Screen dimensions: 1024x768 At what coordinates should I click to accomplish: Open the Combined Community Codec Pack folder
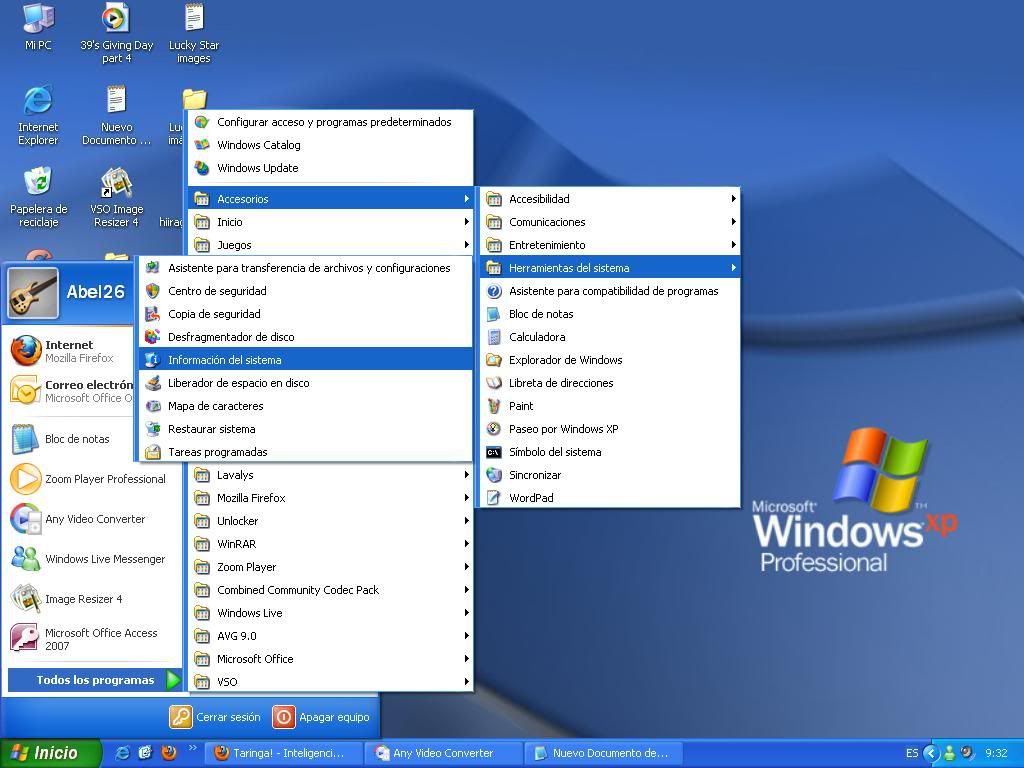[x=330, y=590]
